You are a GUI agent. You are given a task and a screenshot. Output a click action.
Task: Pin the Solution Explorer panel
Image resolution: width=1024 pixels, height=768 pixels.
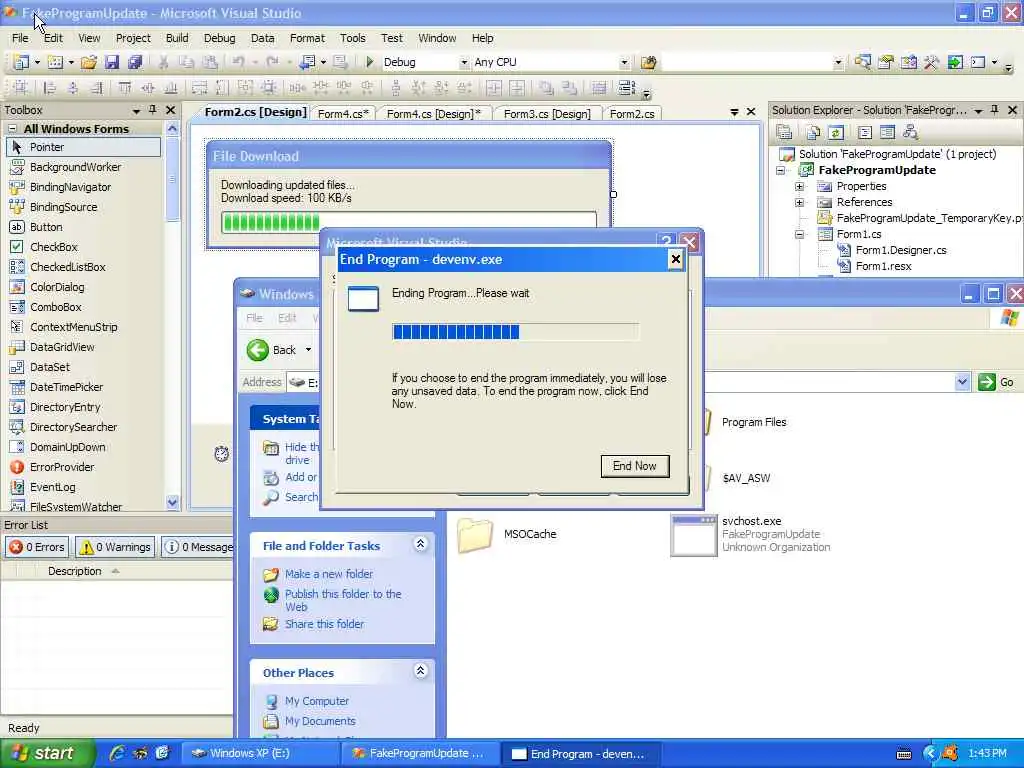[994, 110]
